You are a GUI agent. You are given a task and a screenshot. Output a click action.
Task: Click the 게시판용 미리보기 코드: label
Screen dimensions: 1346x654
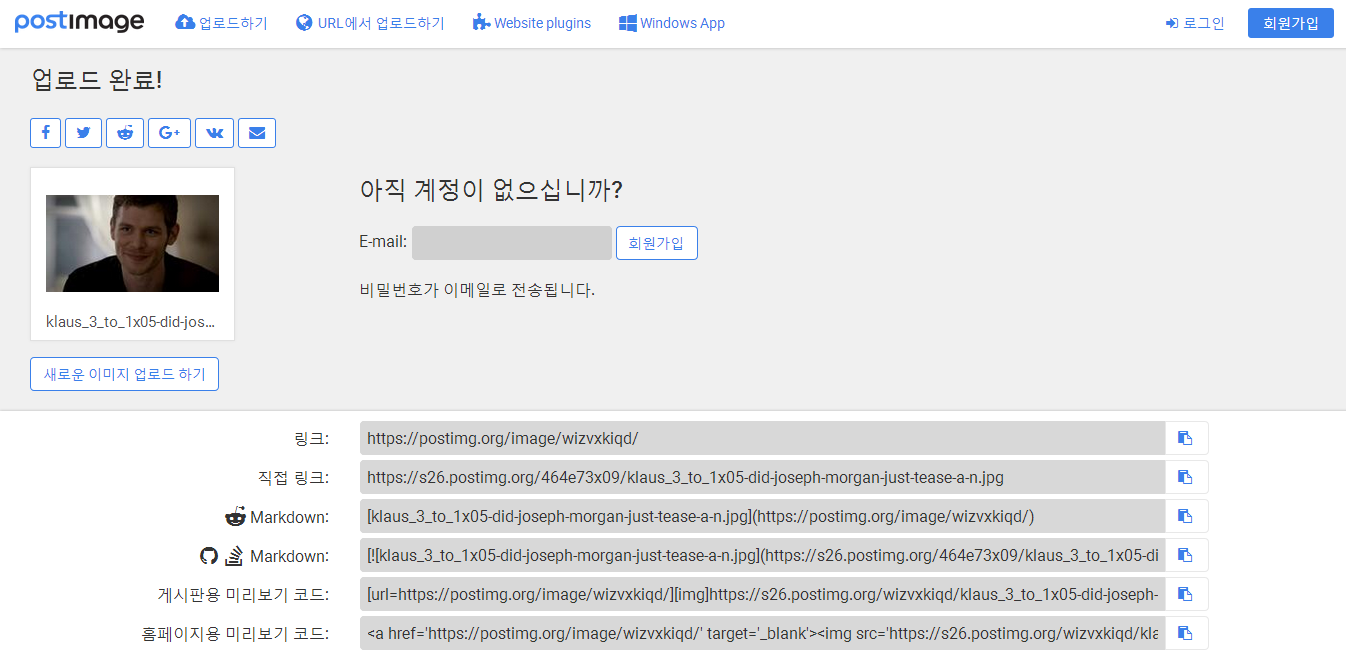click(x=244, y=595)
